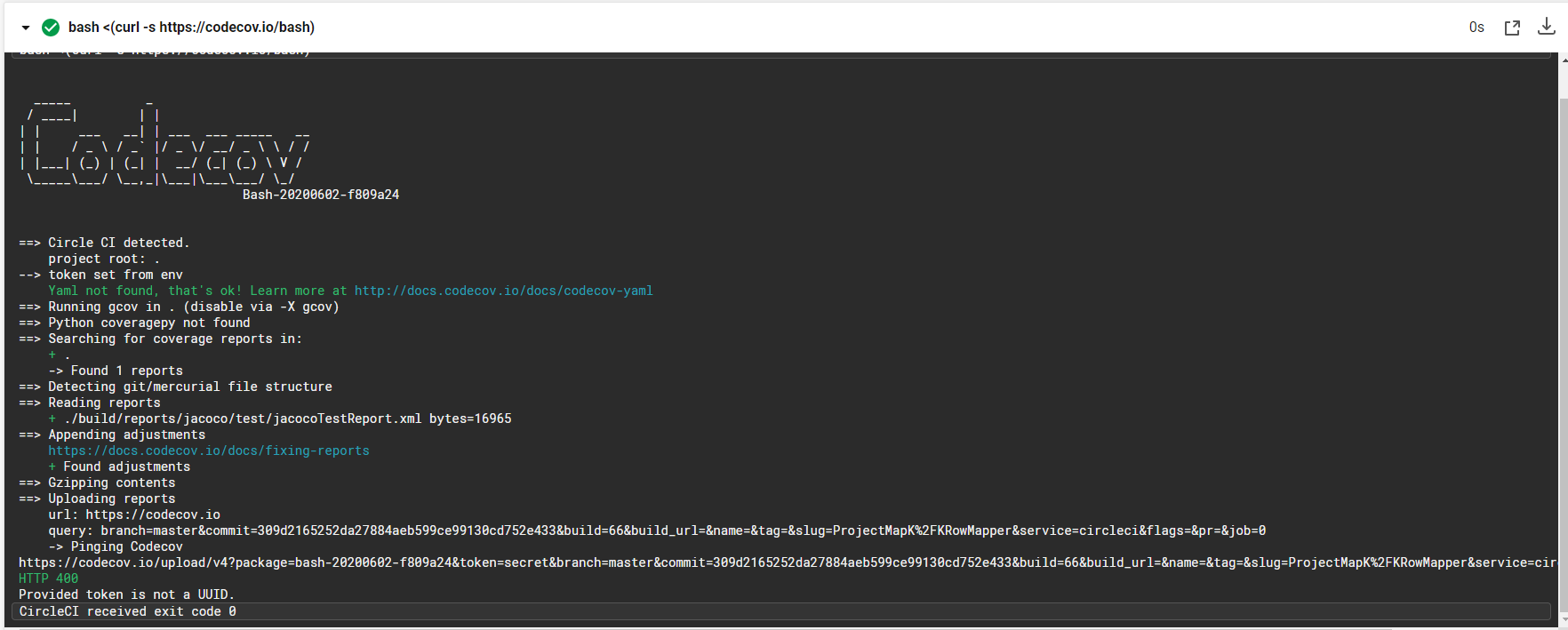1568x630 pixels.
Task: Click '-> Found 1 reports' line
Action: pyautogui.click(x=116, y=371)
